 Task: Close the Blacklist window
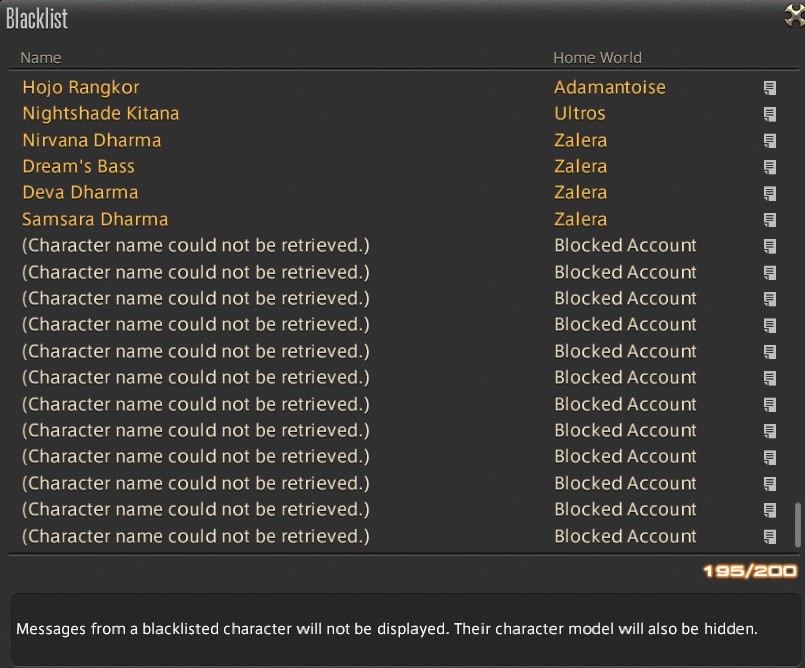pyautogui.click(x=795, y=14)
